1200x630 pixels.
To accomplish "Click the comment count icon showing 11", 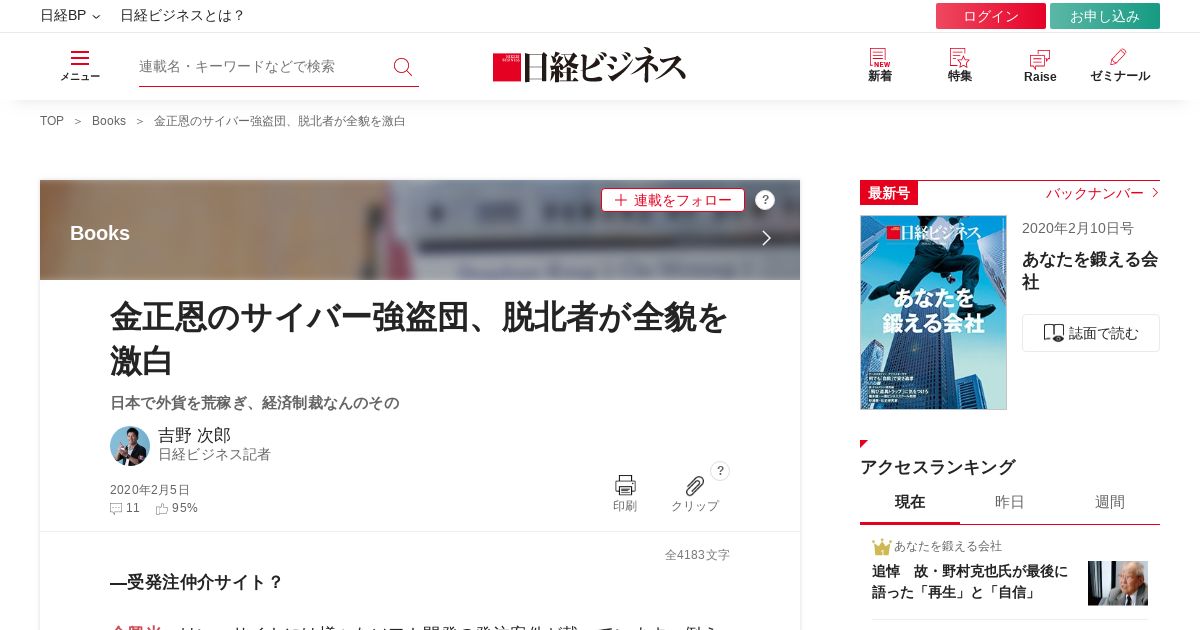I will click(x=116, y=508).
